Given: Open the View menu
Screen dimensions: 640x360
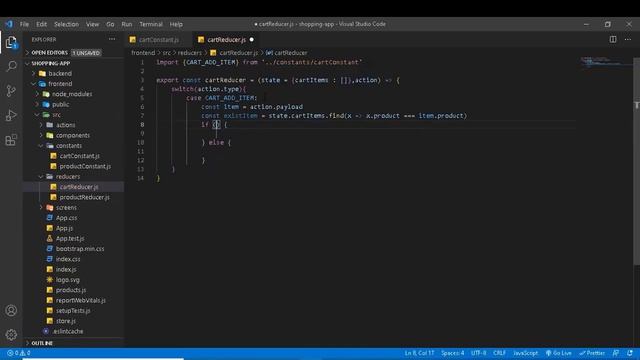Looking at the screenshot, I should pyautogui.click(x=92, y=24).
